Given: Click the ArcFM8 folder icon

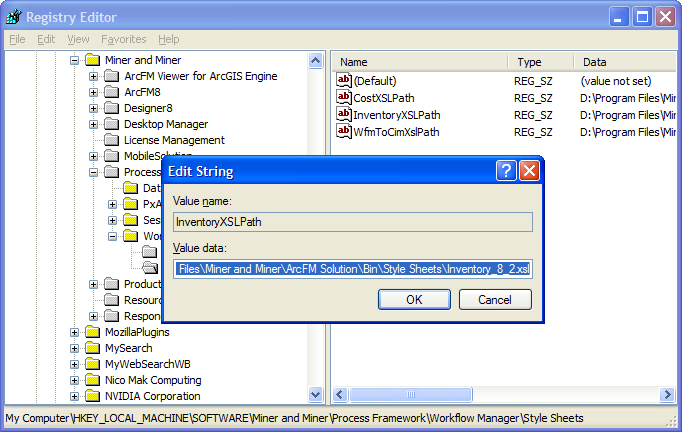Looking at the screenshot, I should 111,92.
